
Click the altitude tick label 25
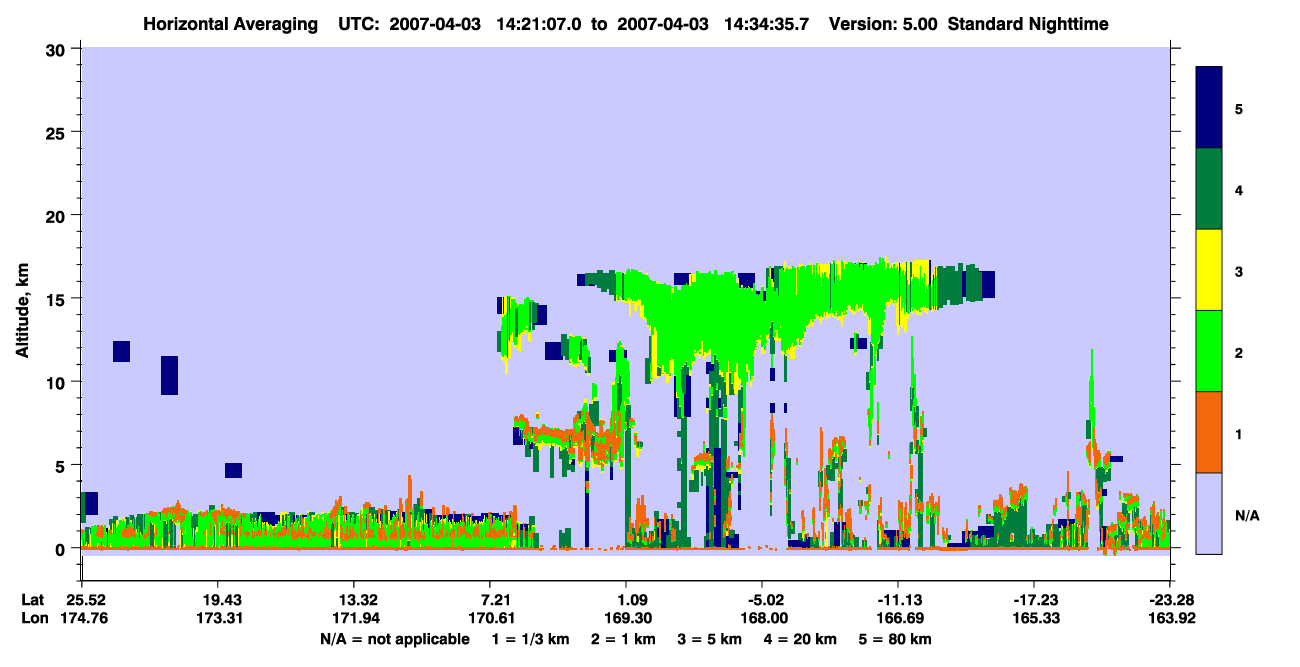pos(58,132)
